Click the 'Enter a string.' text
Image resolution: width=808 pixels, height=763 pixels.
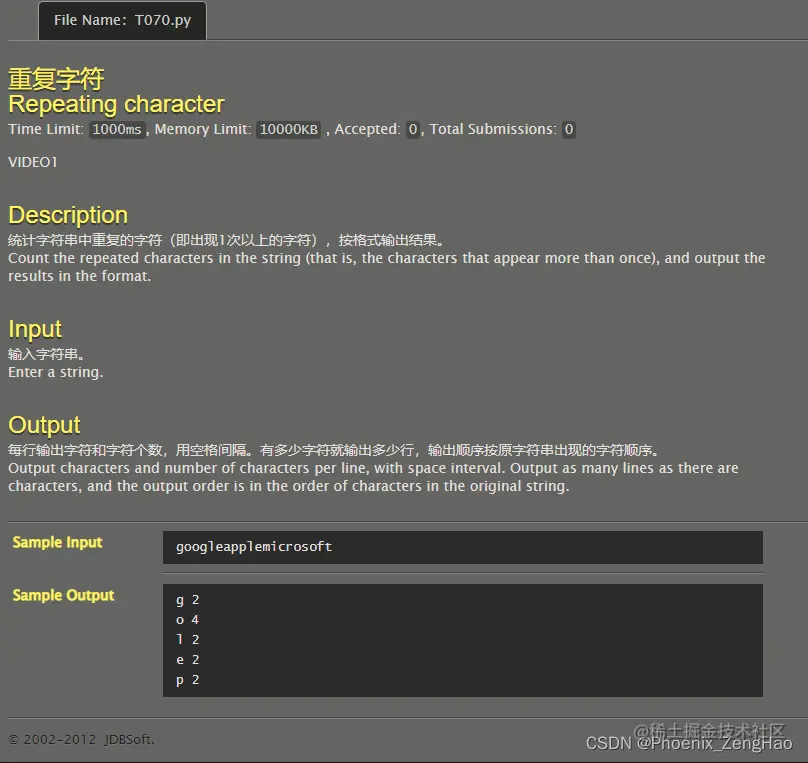[x=56, y=372]
